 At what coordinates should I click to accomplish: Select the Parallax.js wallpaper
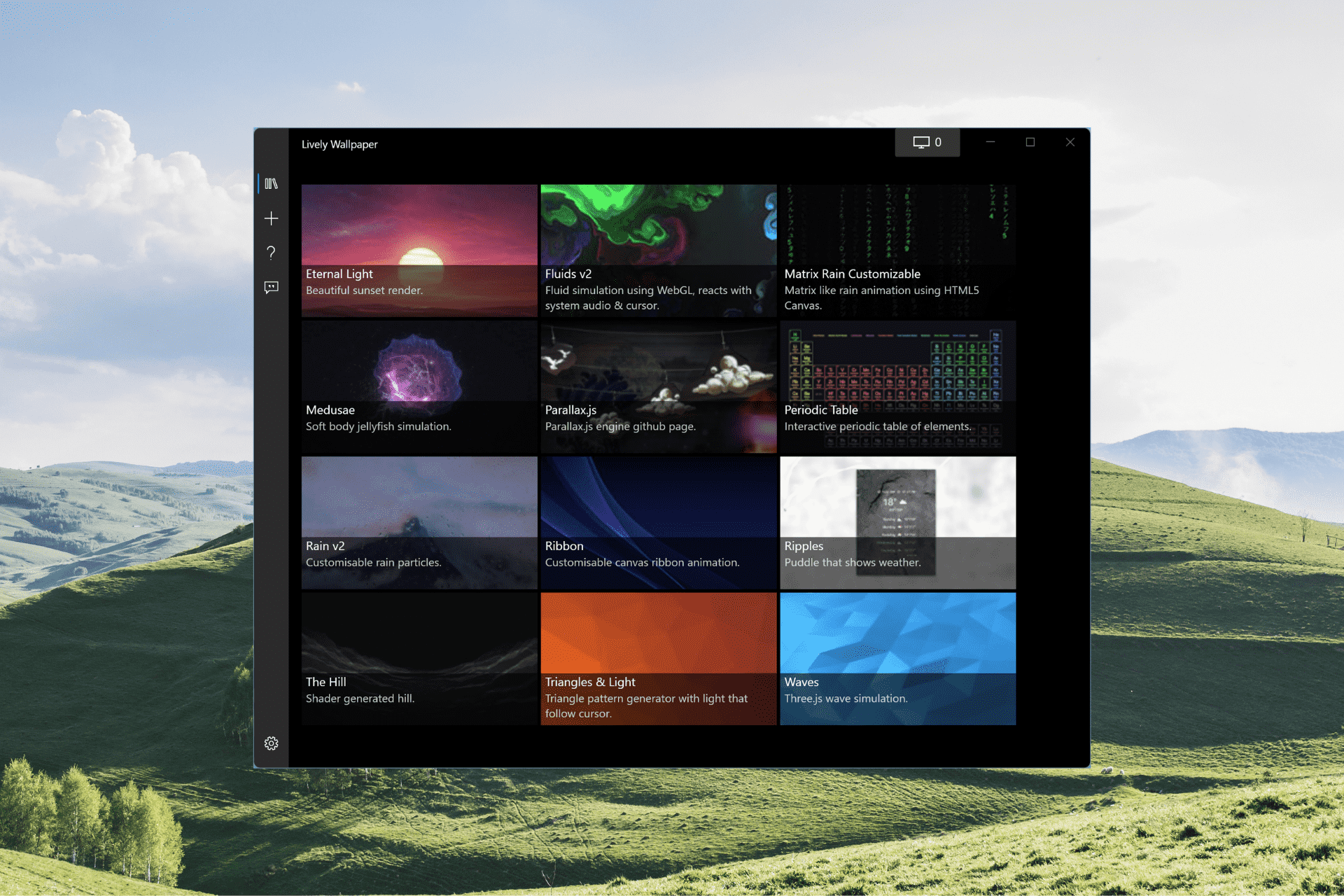click(659, 386)
